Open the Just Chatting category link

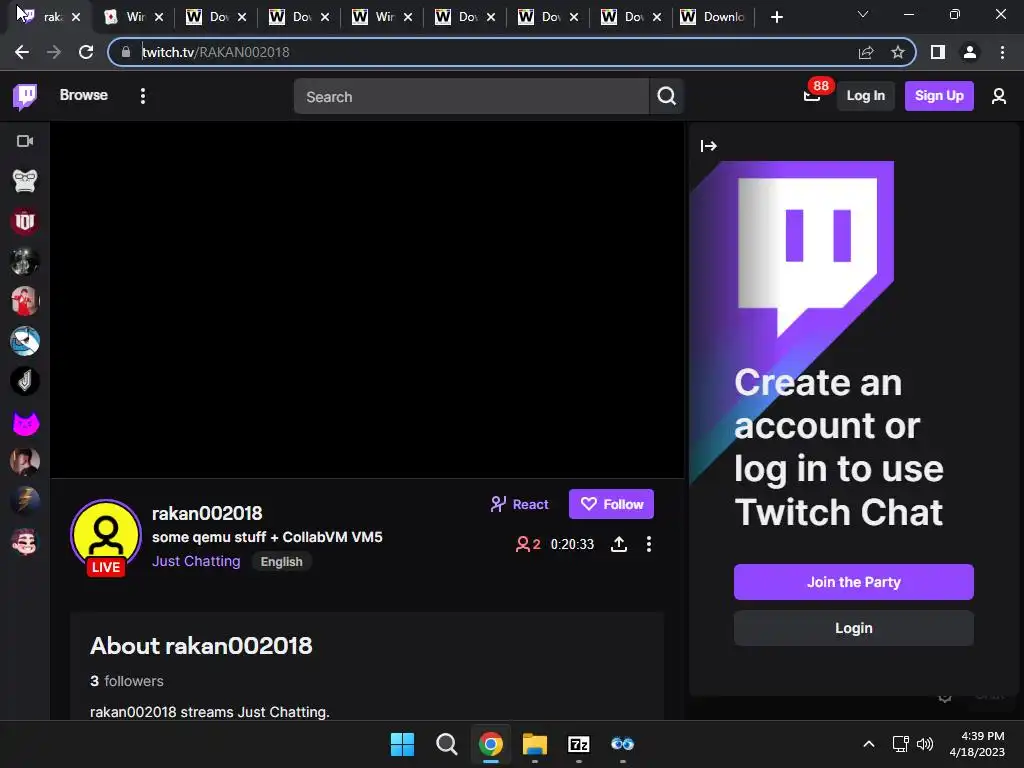[x=196, y=561]
